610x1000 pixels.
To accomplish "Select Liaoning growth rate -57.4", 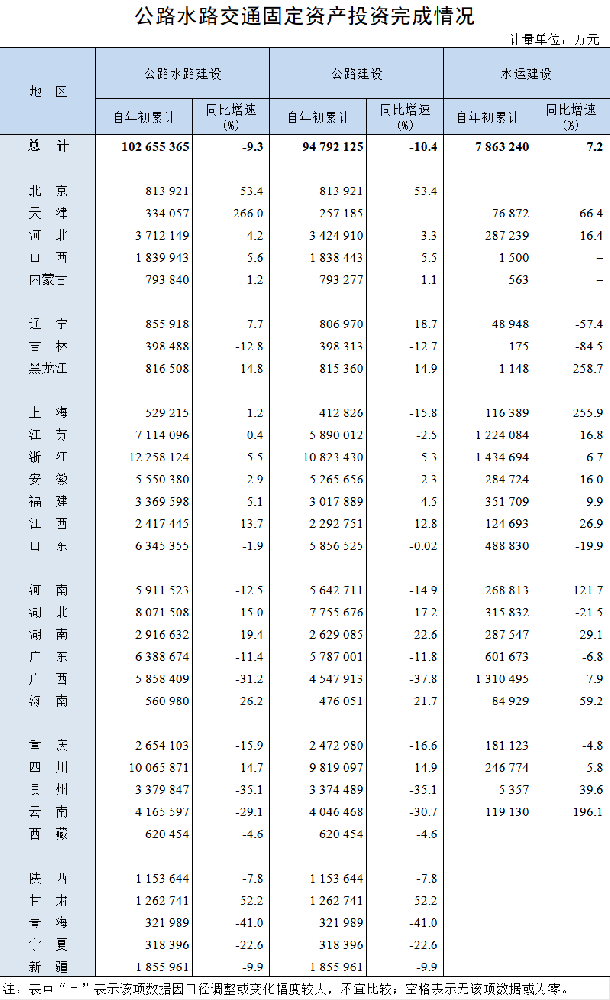I will (589, 324).
